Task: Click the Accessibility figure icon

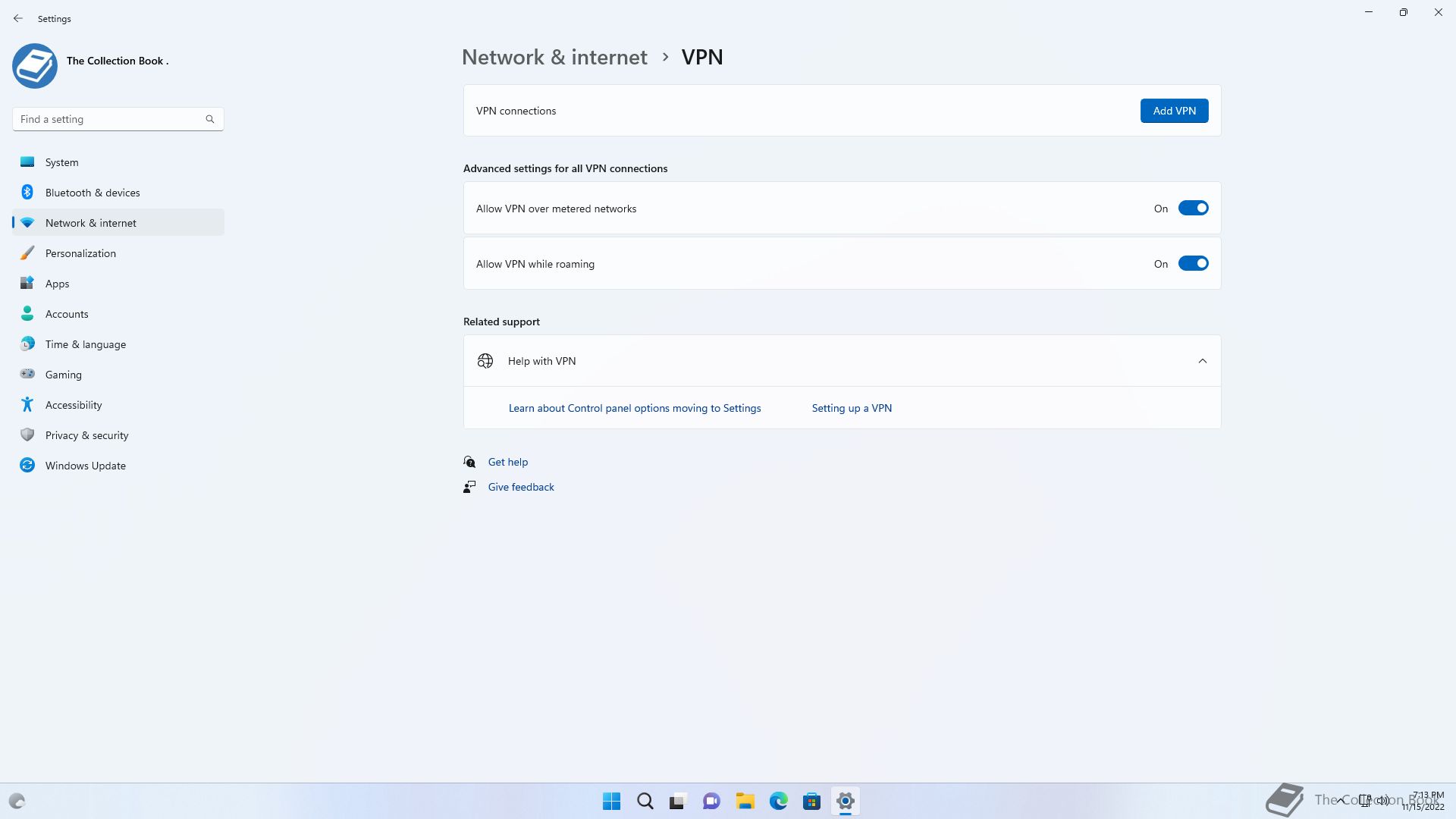Action: pyautogui.click(x=27, y=405)
